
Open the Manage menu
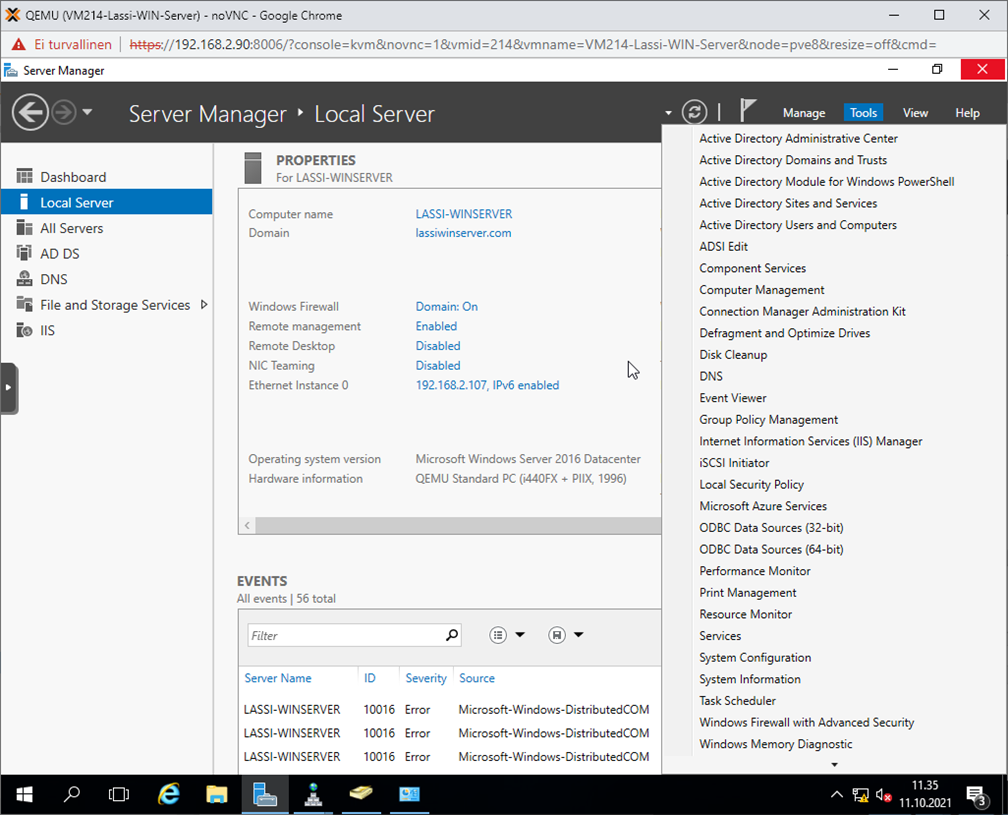pos(804,113)
